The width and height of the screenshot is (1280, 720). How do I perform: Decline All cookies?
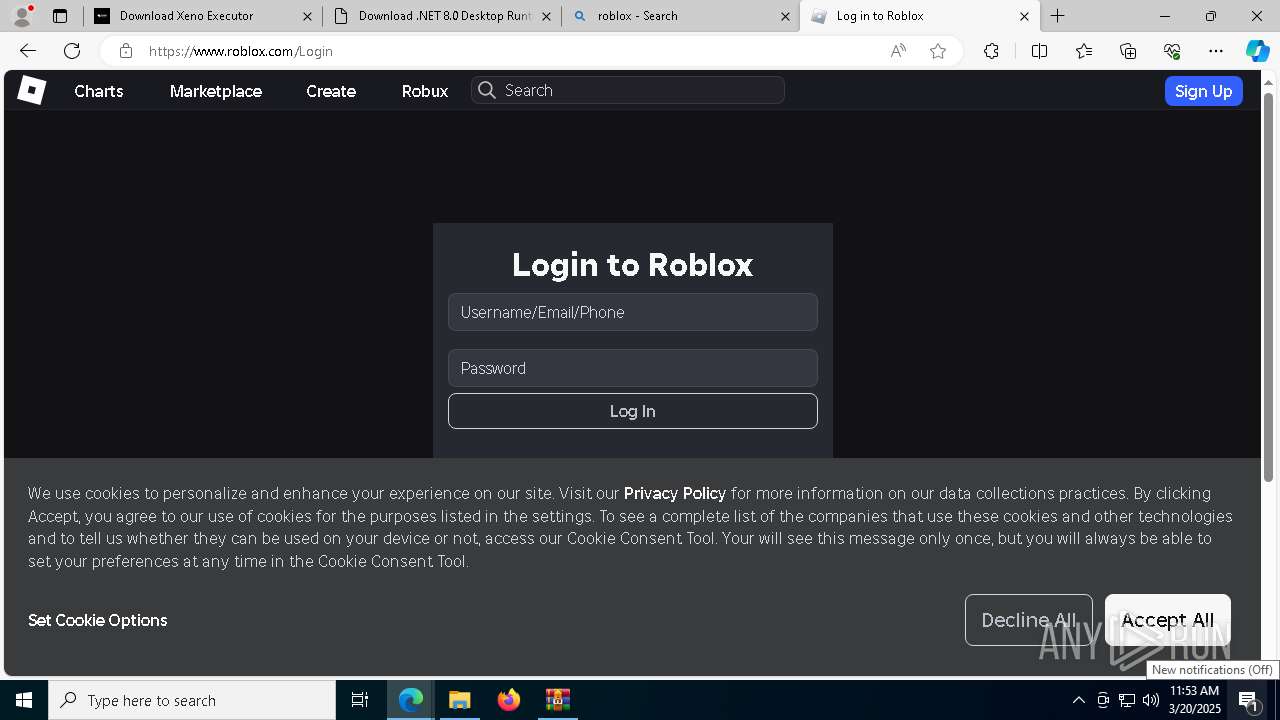pyautogui.click(x=1029, y=620)
